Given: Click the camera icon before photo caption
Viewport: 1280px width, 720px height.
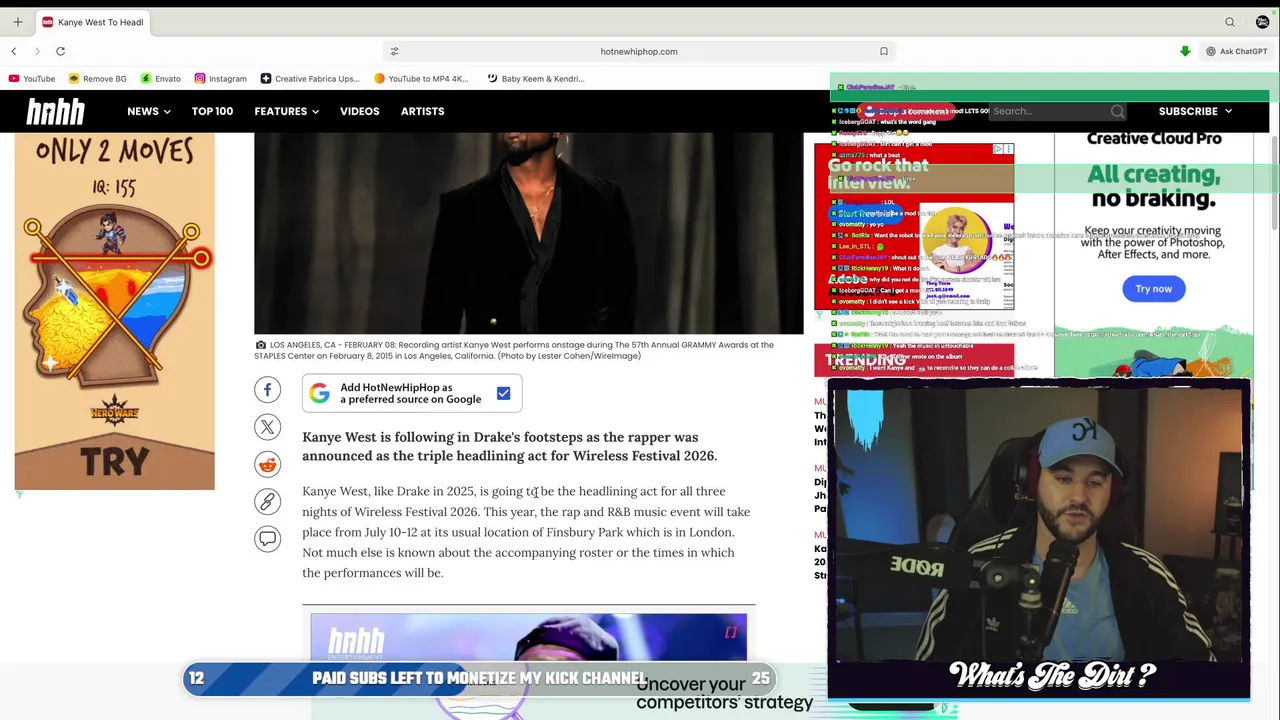Looking at the screenshot, I should pos(260,345).
